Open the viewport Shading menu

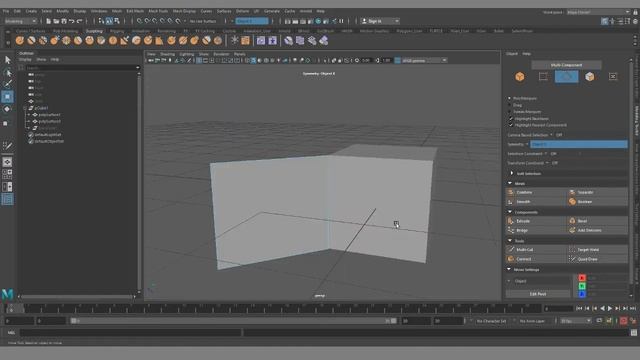coord(167,54)
